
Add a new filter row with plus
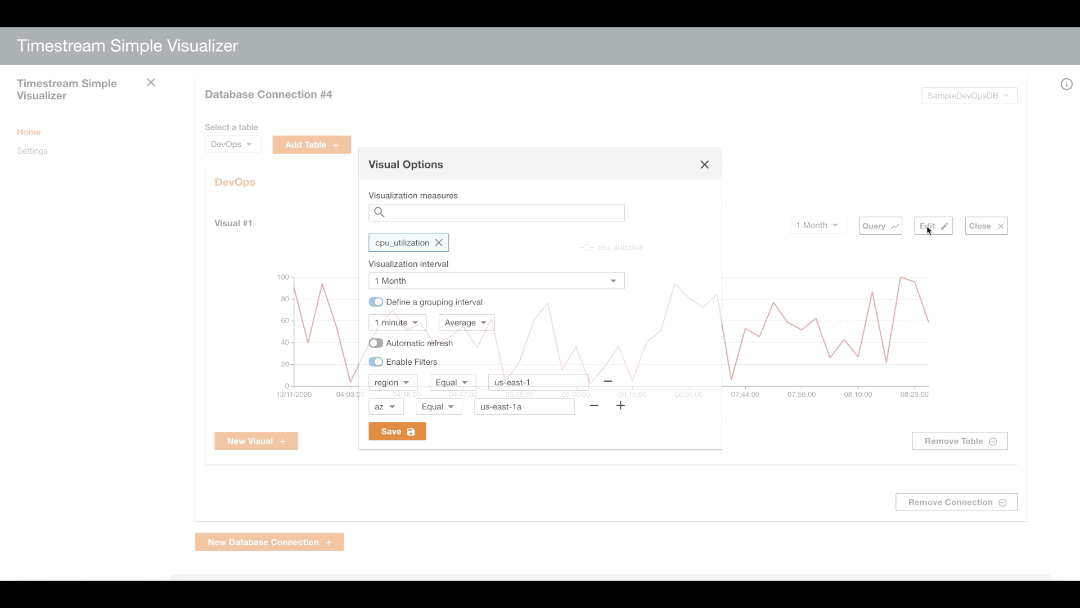click(x=621, y=406)
